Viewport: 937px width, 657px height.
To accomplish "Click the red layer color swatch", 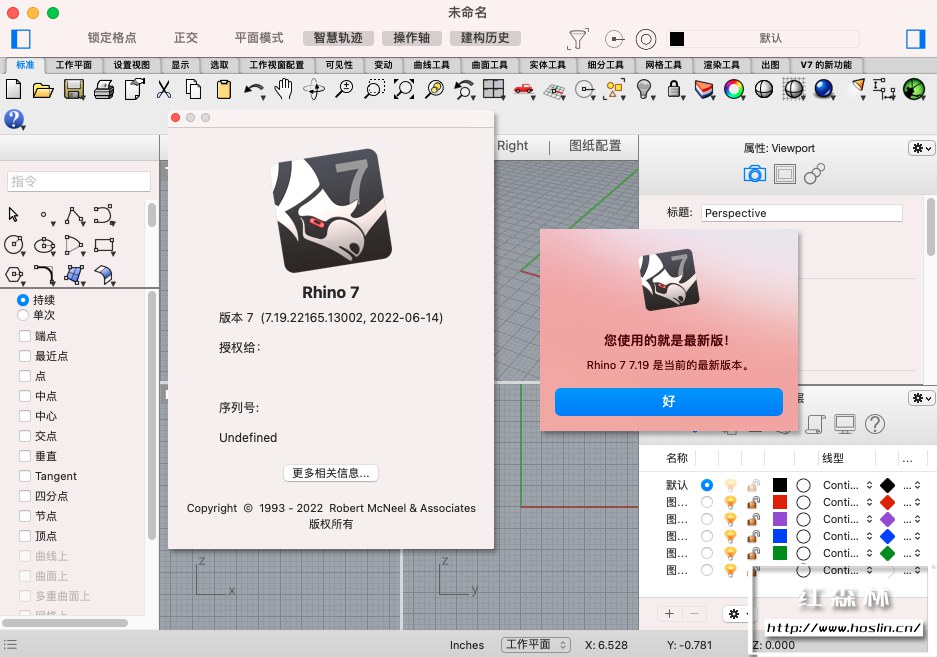I will [780, 502].
